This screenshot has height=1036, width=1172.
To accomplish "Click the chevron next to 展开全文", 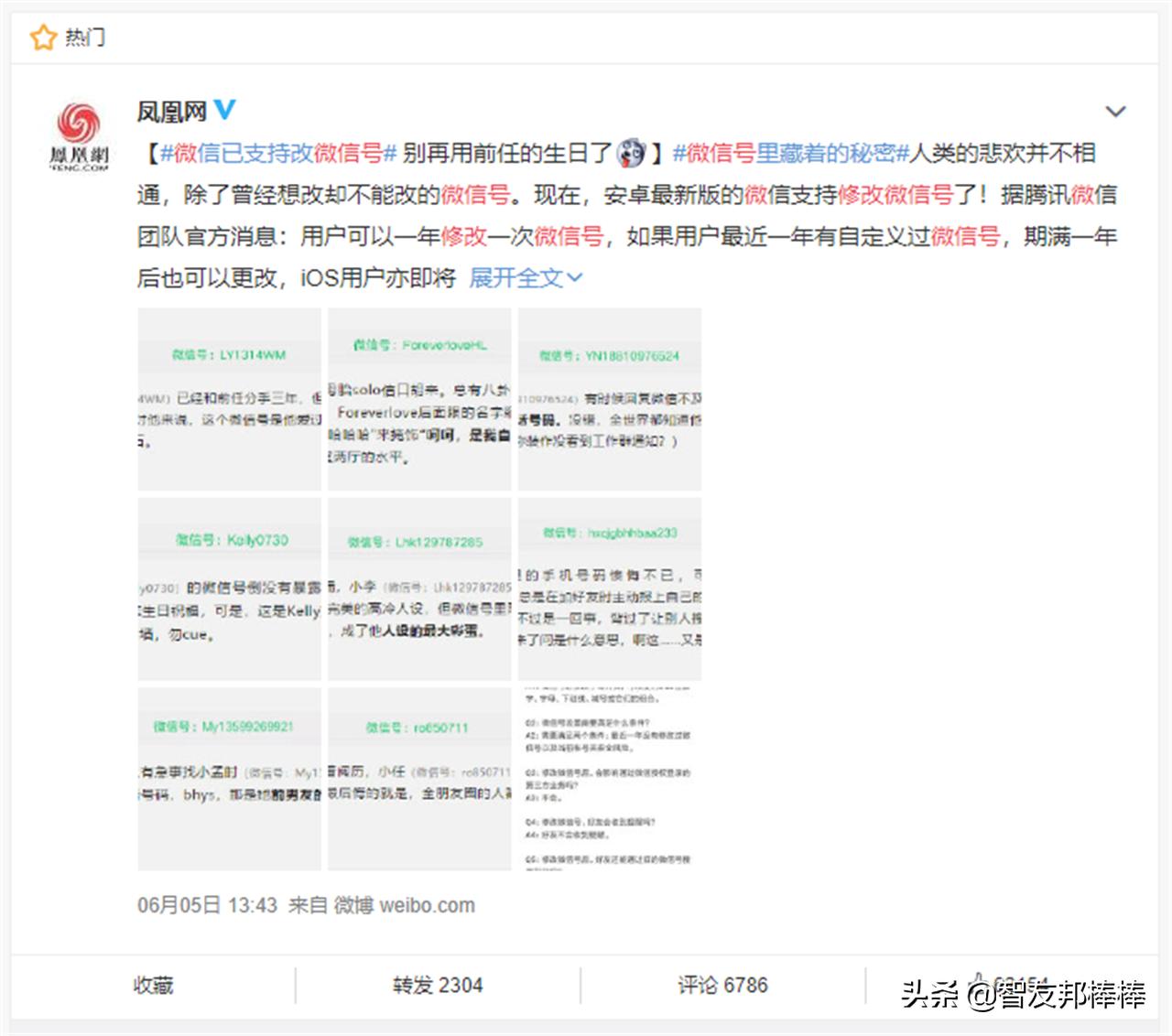I will point(575,278).
